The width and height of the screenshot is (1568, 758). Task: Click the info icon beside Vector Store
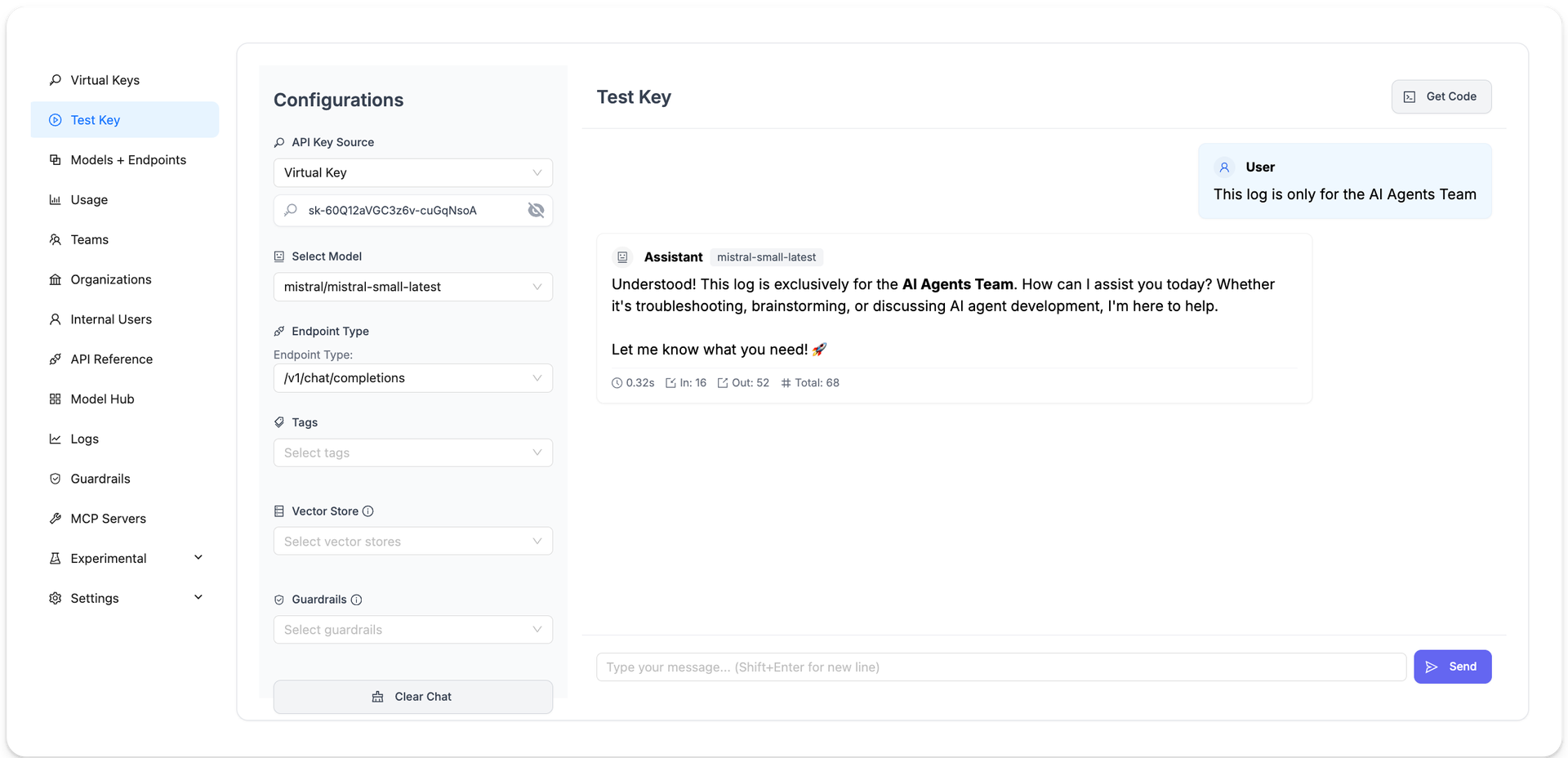click(x=368, y=511)
